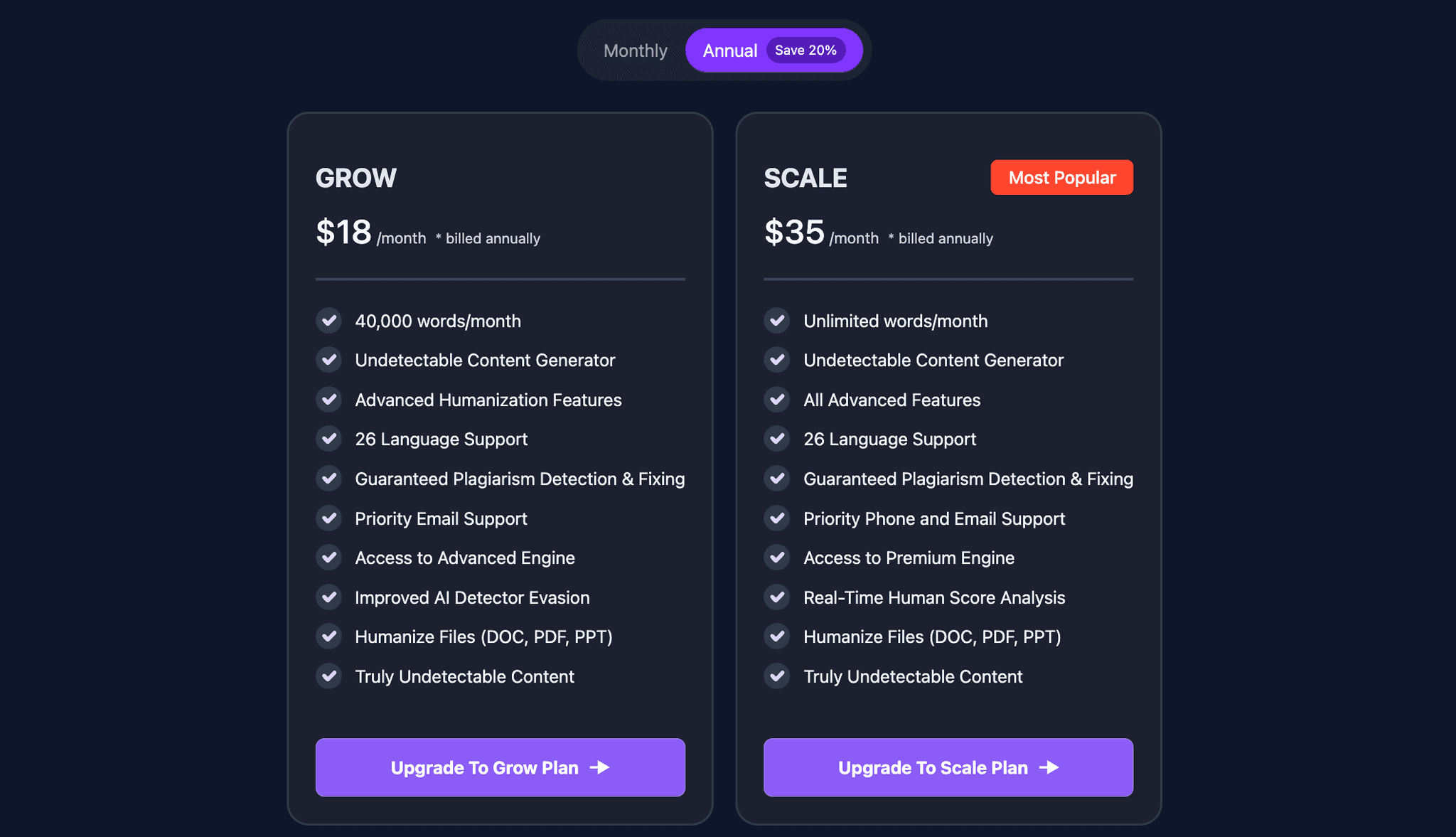Switch billing to Monthly

point(635,50)
